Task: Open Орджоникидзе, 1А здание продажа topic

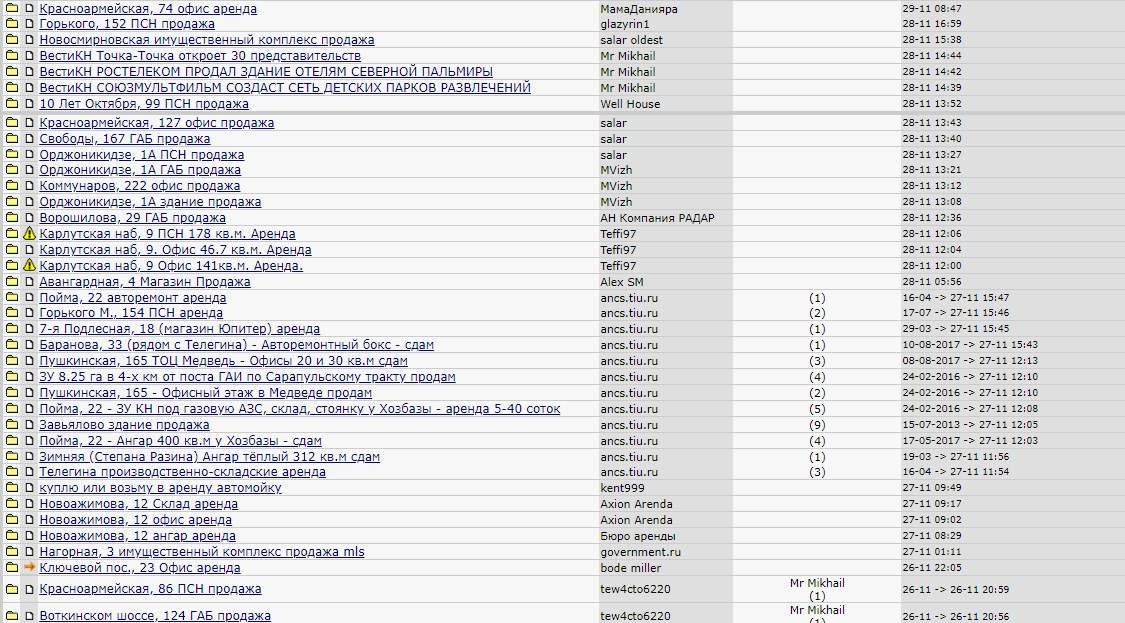Action: point(150,202)
